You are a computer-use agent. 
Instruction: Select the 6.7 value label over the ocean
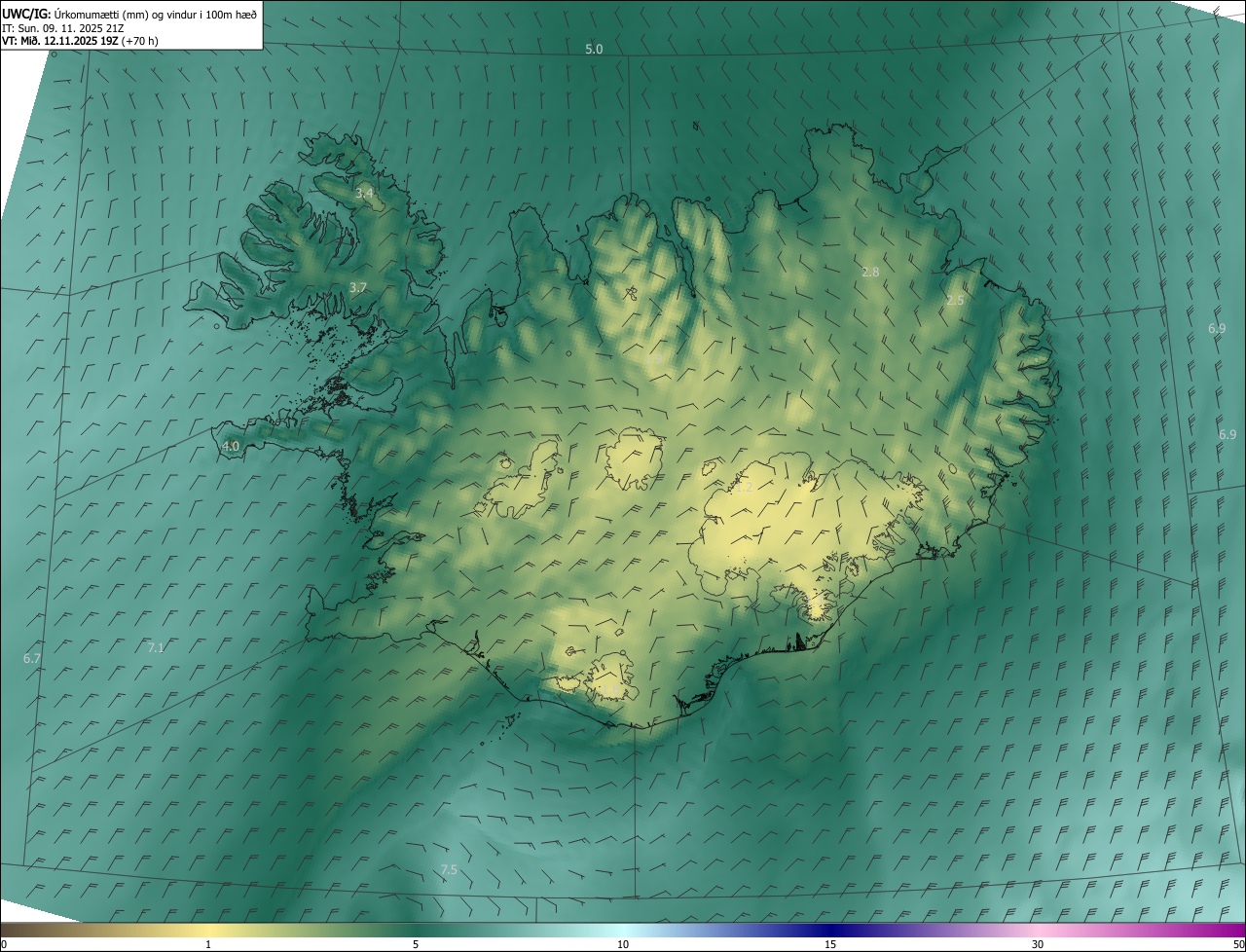coord(32,658)
